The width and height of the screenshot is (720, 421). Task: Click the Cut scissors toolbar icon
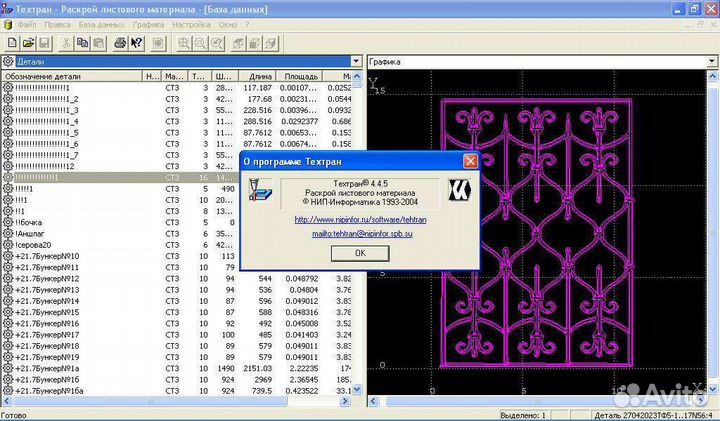pos(66,43)
